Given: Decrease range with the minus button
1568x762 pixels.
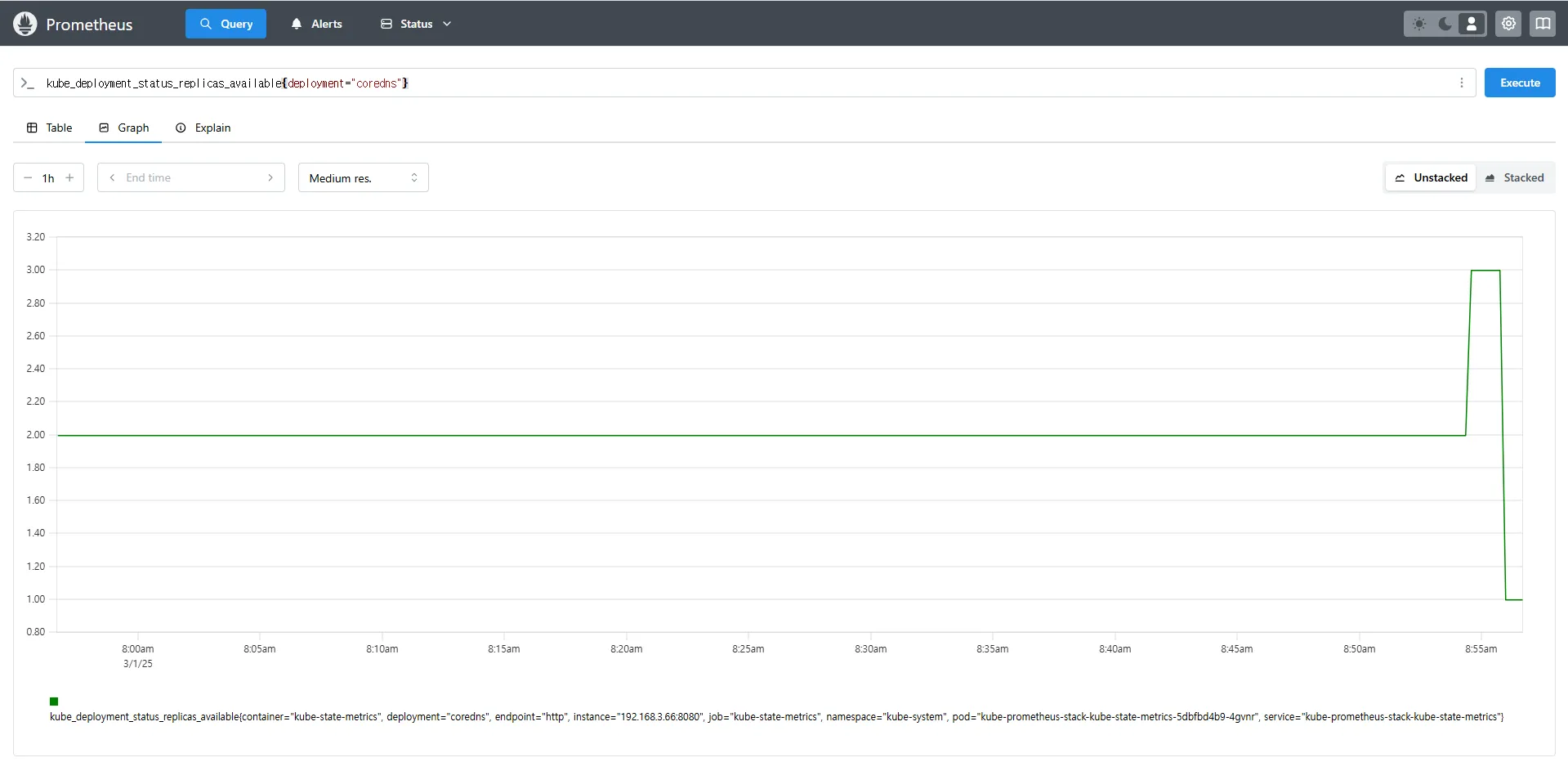Looking at the screenshot, I should point(28,177).
